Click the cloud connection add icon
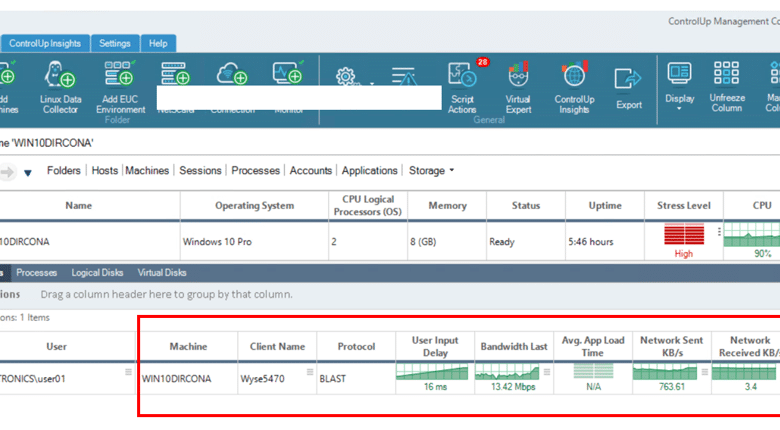This screenshot has width=780, height=430. (232, 74)
